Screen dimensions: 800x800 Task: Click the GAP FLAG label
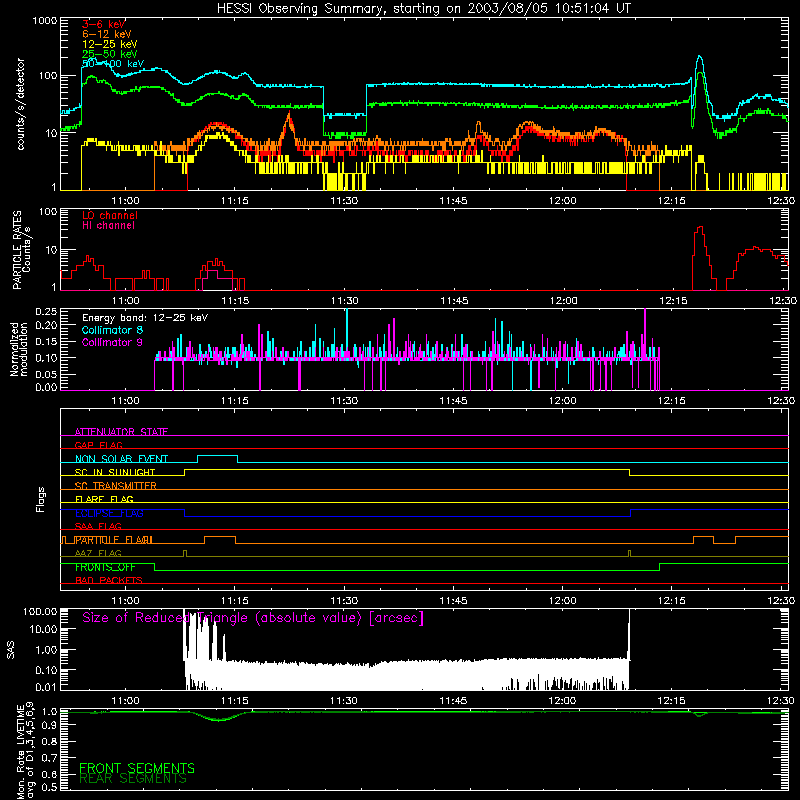tap(98, 445)
